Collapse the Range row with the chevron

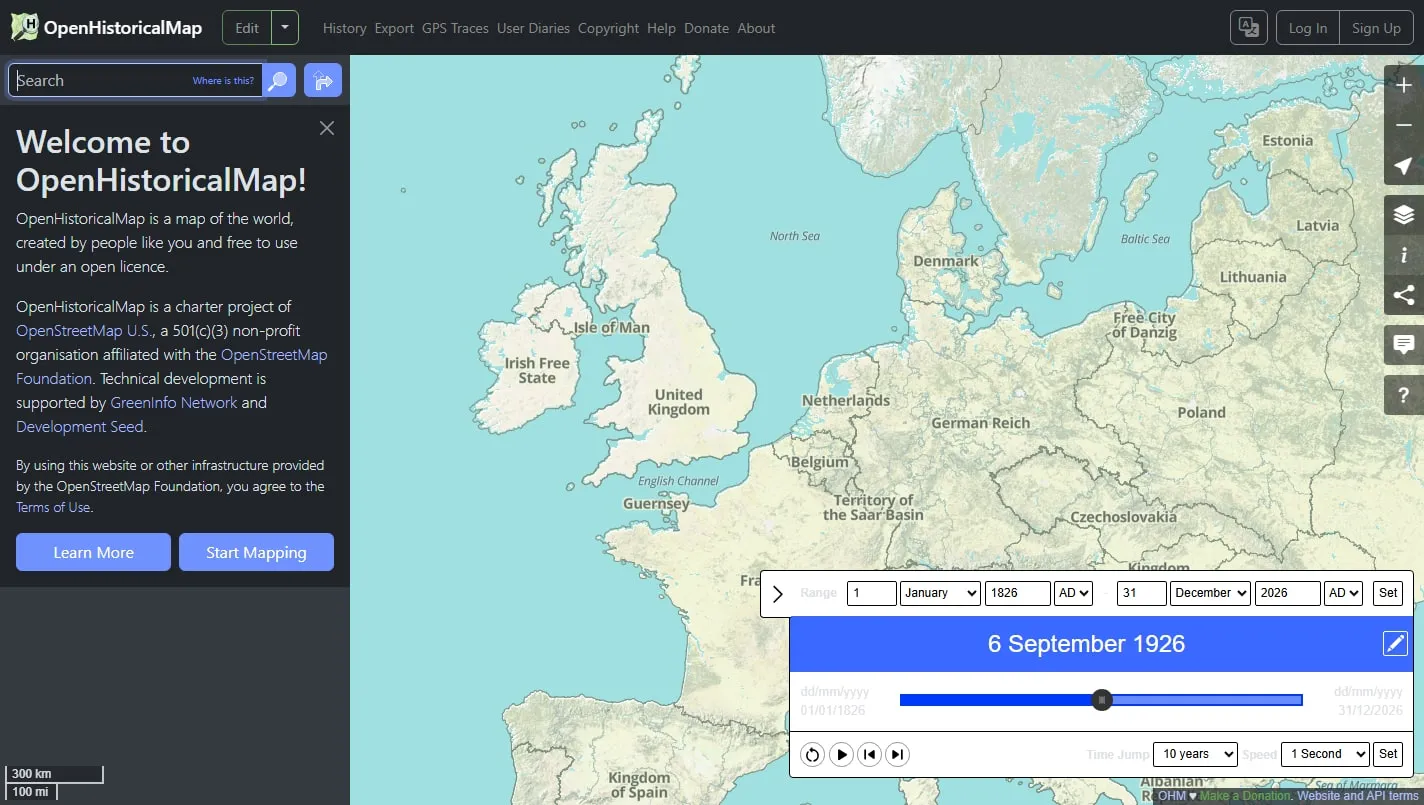click(x=778, y=594)
